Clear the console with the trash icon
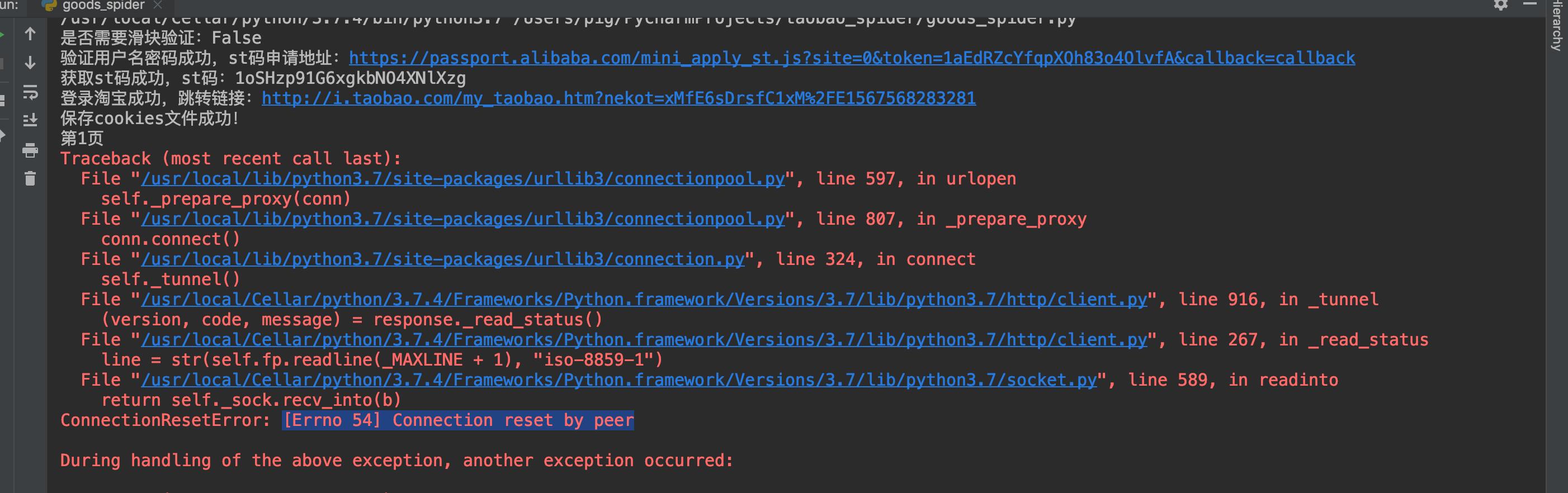The width and height of the screenshot is (1568, 493). tap(30, 179)
